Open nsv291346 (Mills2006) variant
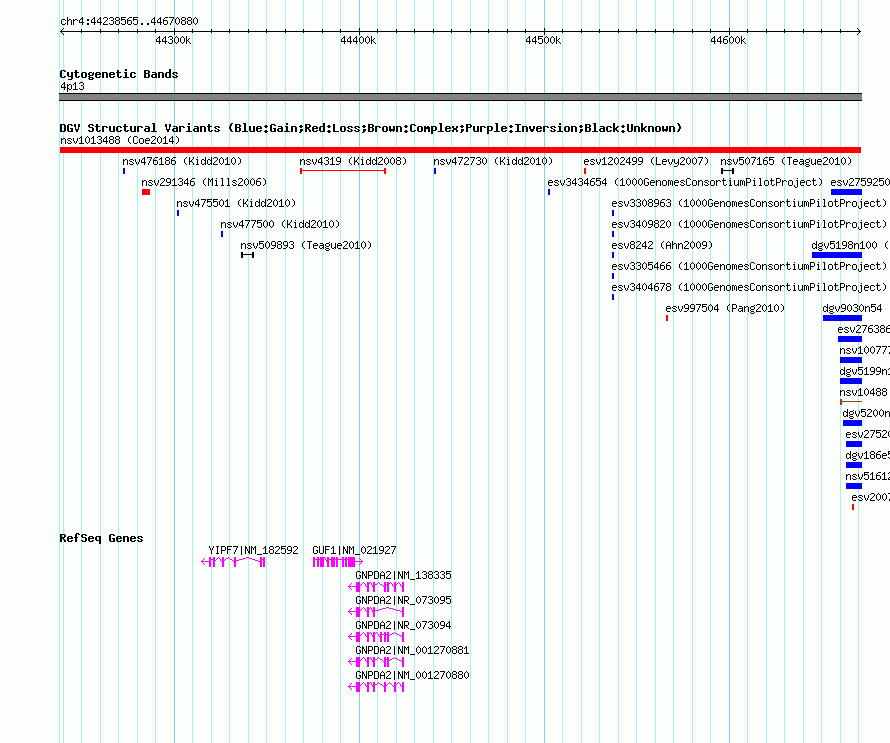This screenshot has width=890, height=743. (204, 182)
